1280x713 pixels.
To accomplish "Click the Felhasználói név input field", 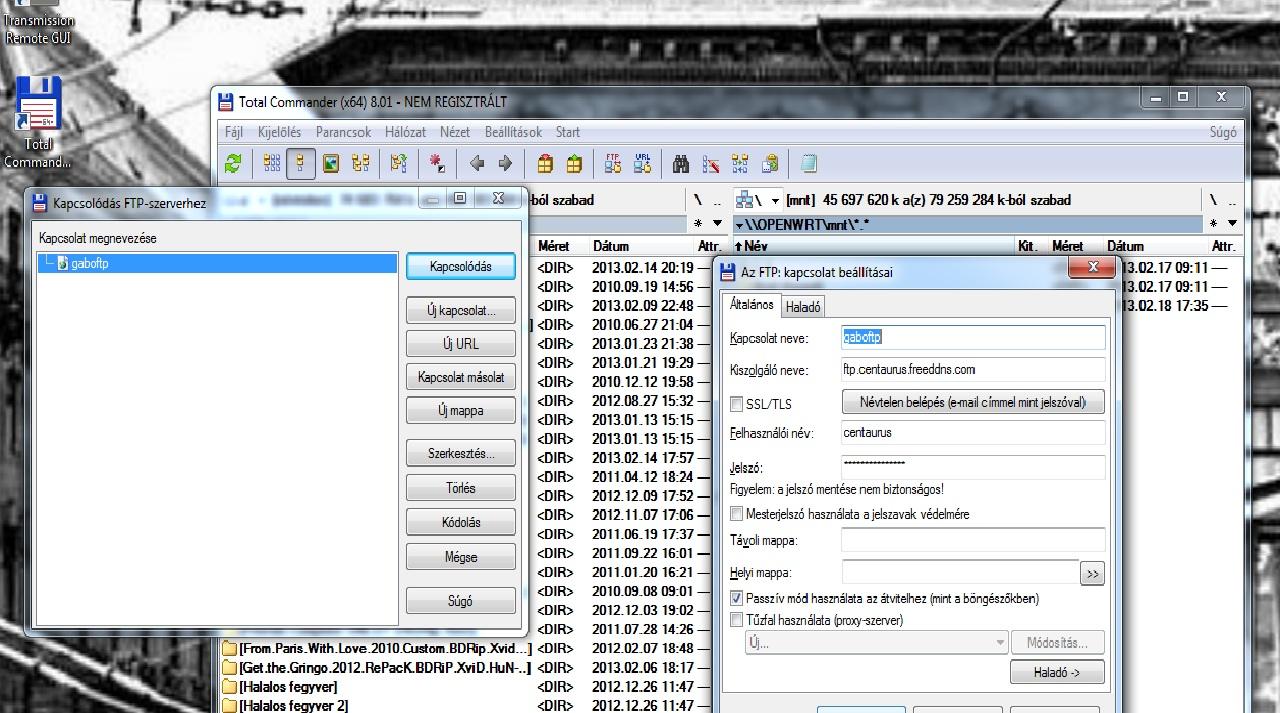I will tap(973, 433).
